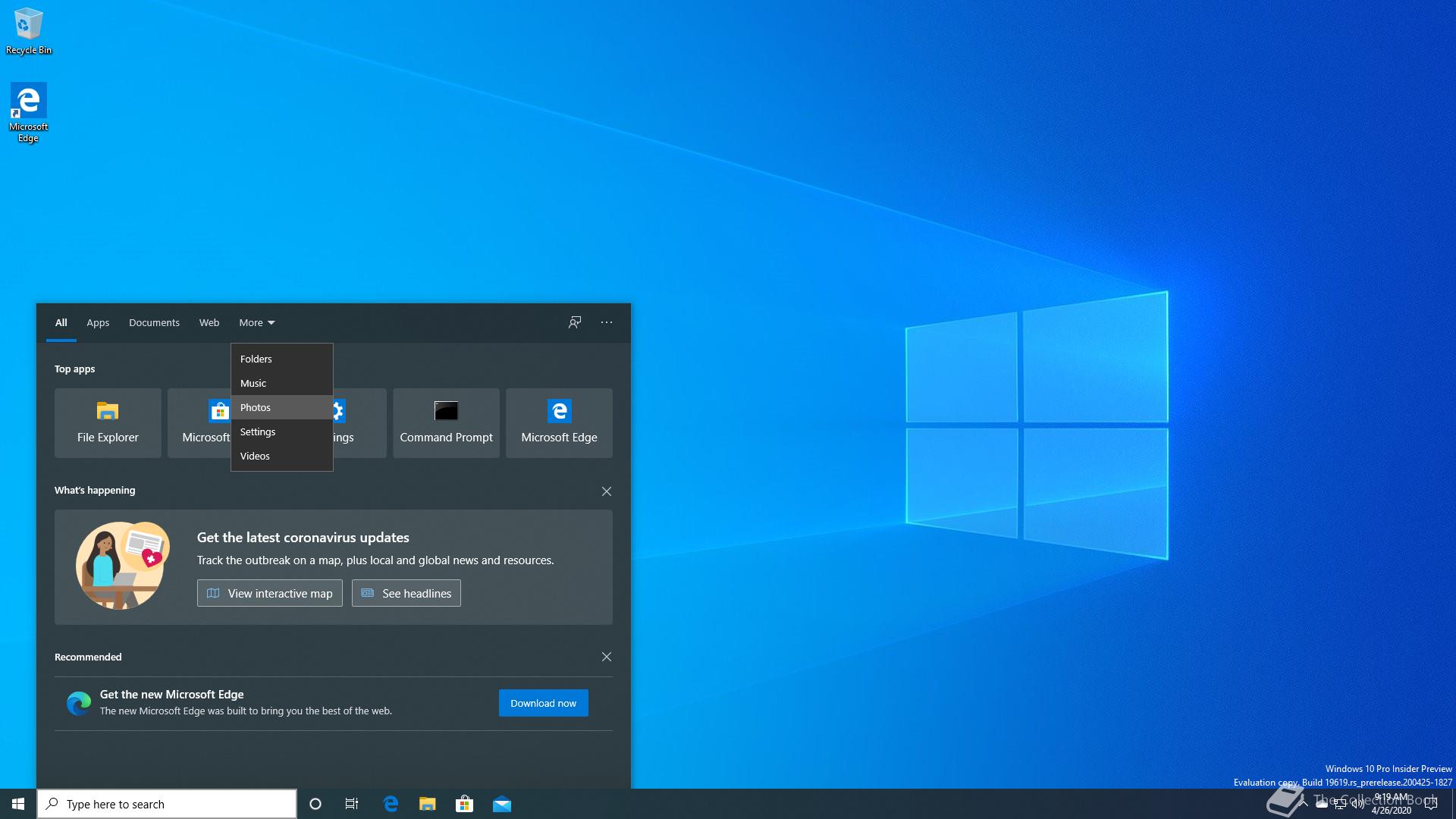Click the coronavirus updates illustration
This screenshot has height=819, width=1456.
click(x=122, y=566)
